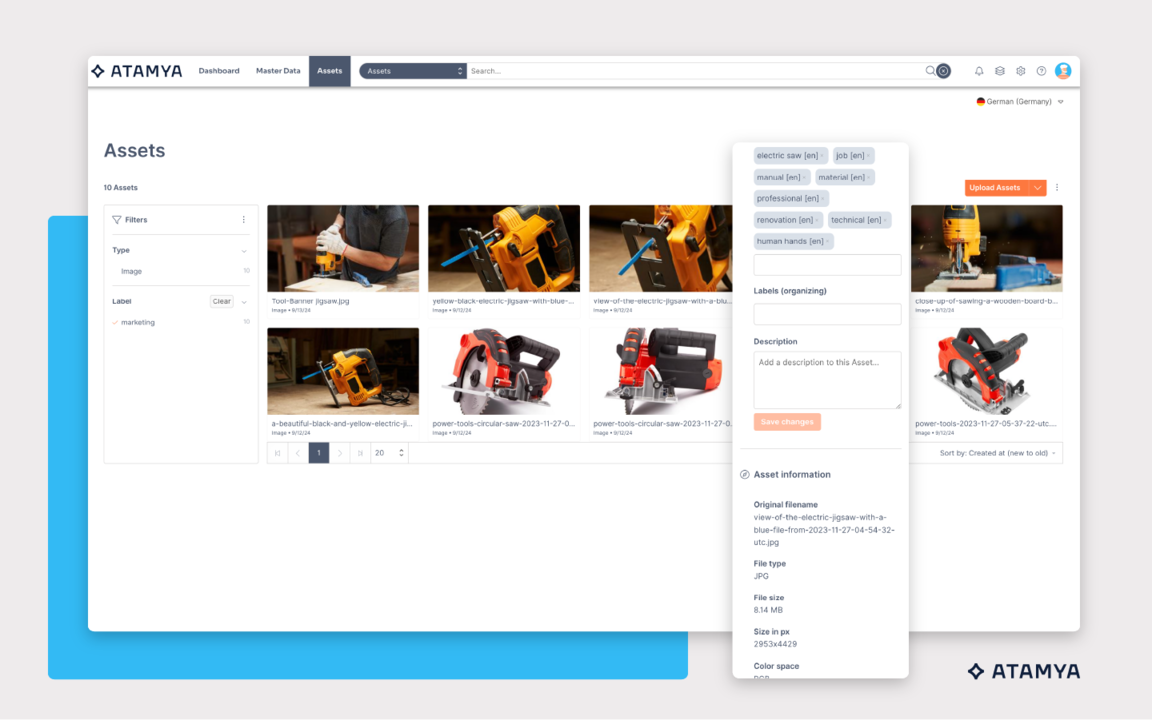Open the a-beautiful-black-and-yellow-electric-jigsaw thumbnail
Screen dimensions: 1152x720
343,371
